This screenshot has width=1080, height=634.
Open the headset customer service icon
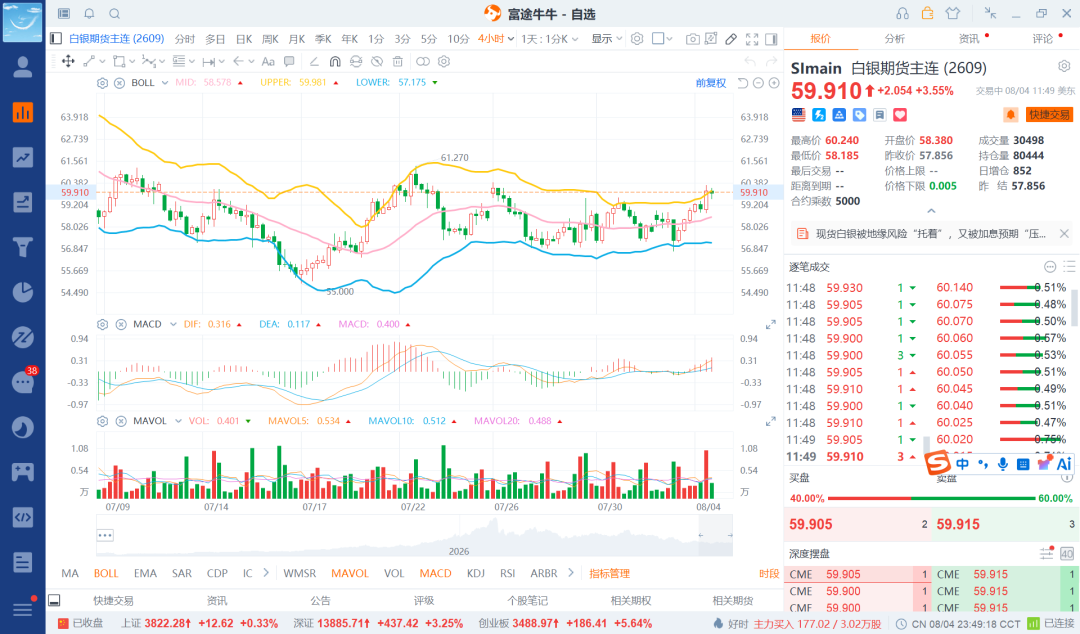pyautogui.click(x=902, y=14)
